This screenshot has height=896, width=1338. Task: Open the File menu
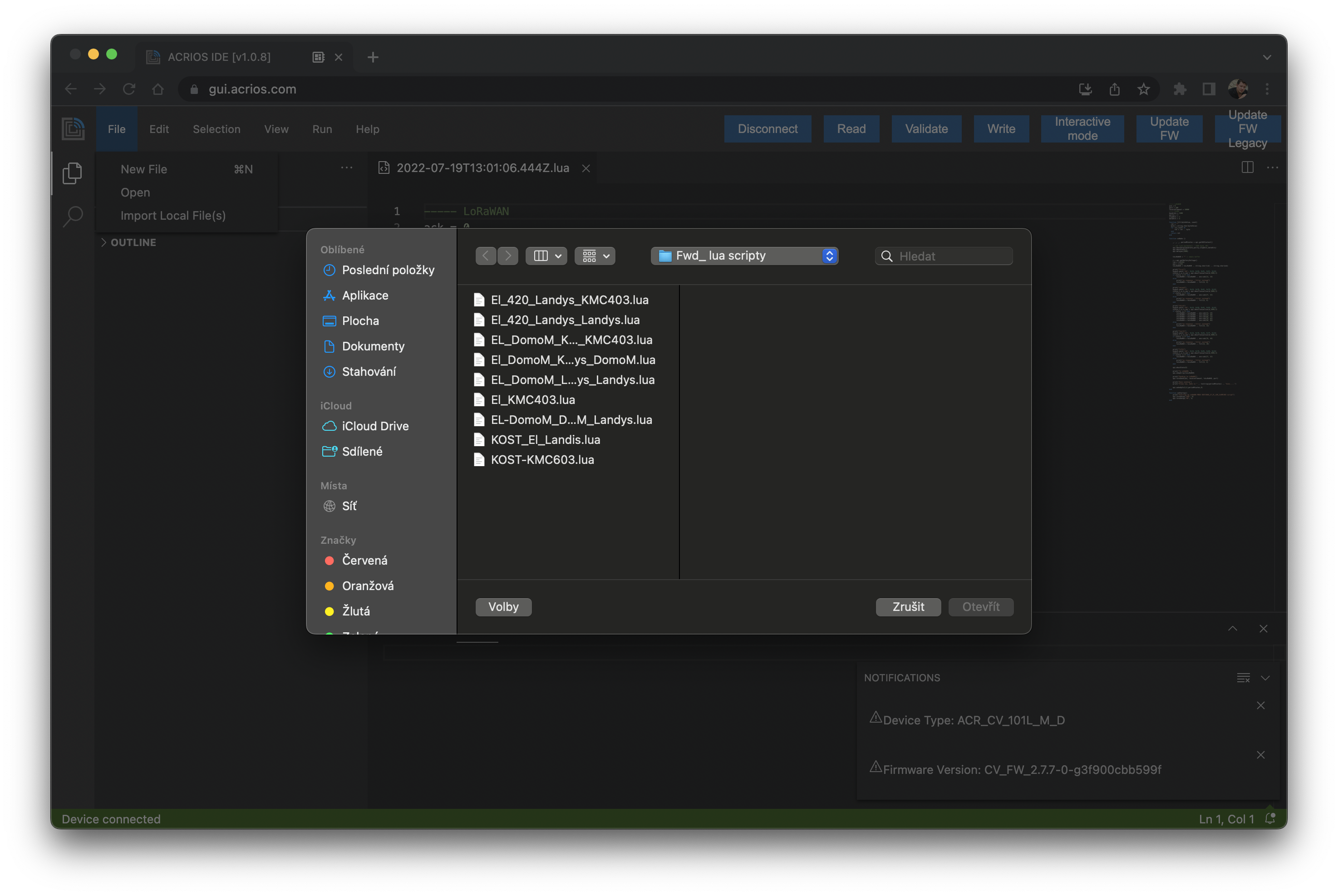(117, 129)
